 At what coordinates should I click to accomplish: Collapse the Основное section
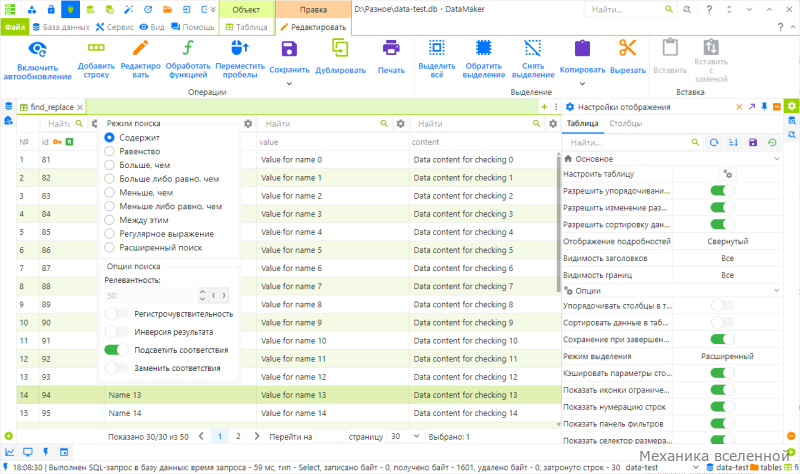click(x=777, y=159)
